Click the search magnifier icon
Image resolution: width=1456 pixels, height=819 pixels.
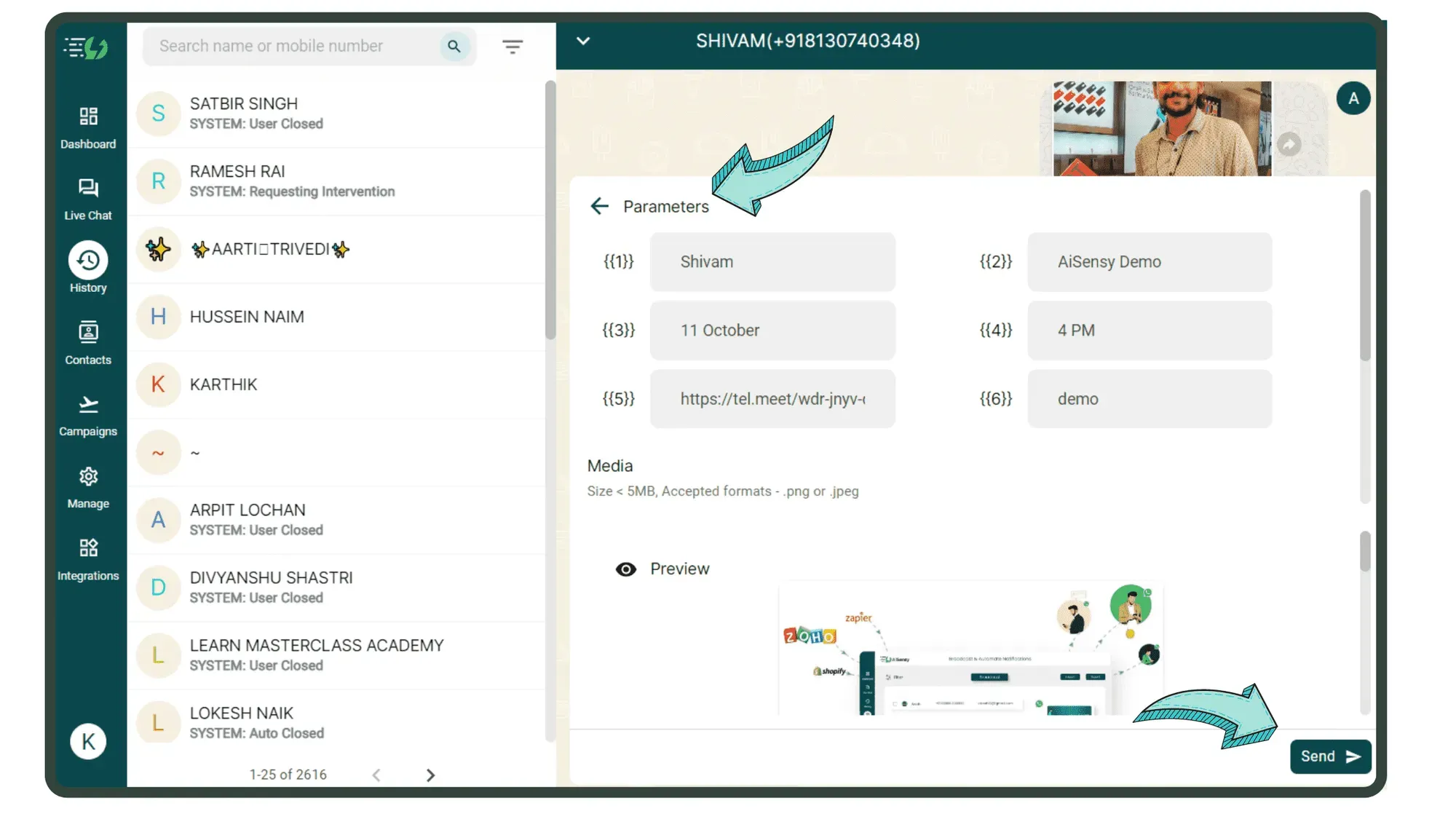click(454, 47)
